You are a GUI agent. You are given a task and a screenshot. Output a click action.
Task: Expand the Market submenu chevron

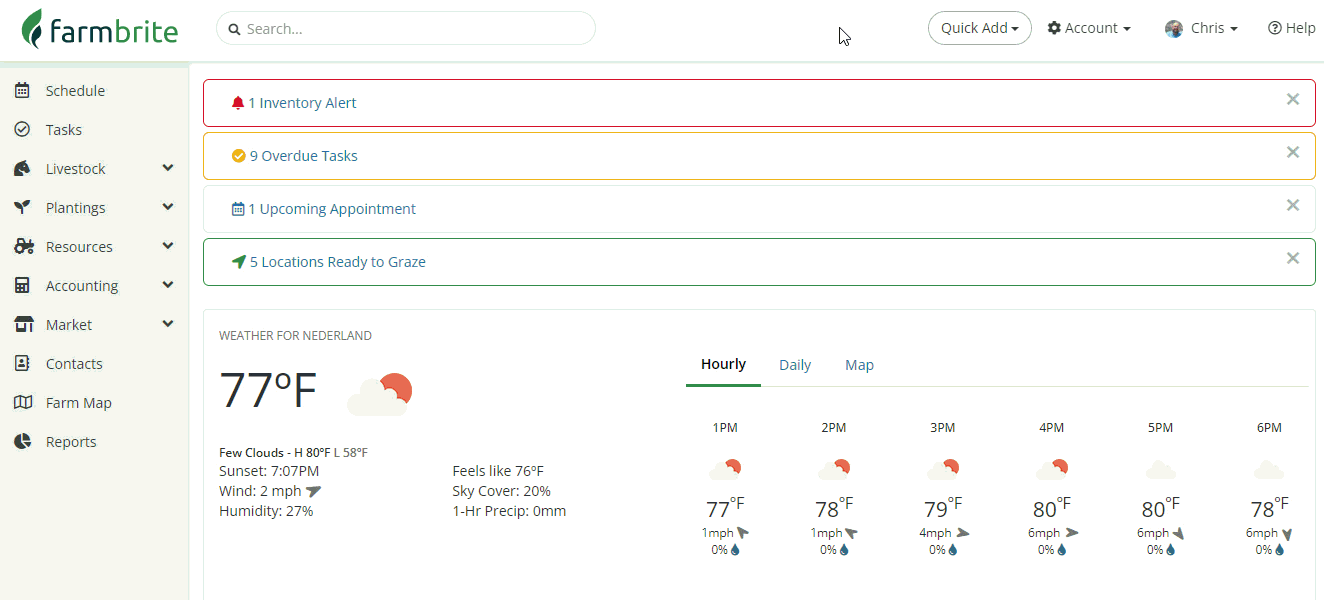pyautogui.click(x=167, y=324)
